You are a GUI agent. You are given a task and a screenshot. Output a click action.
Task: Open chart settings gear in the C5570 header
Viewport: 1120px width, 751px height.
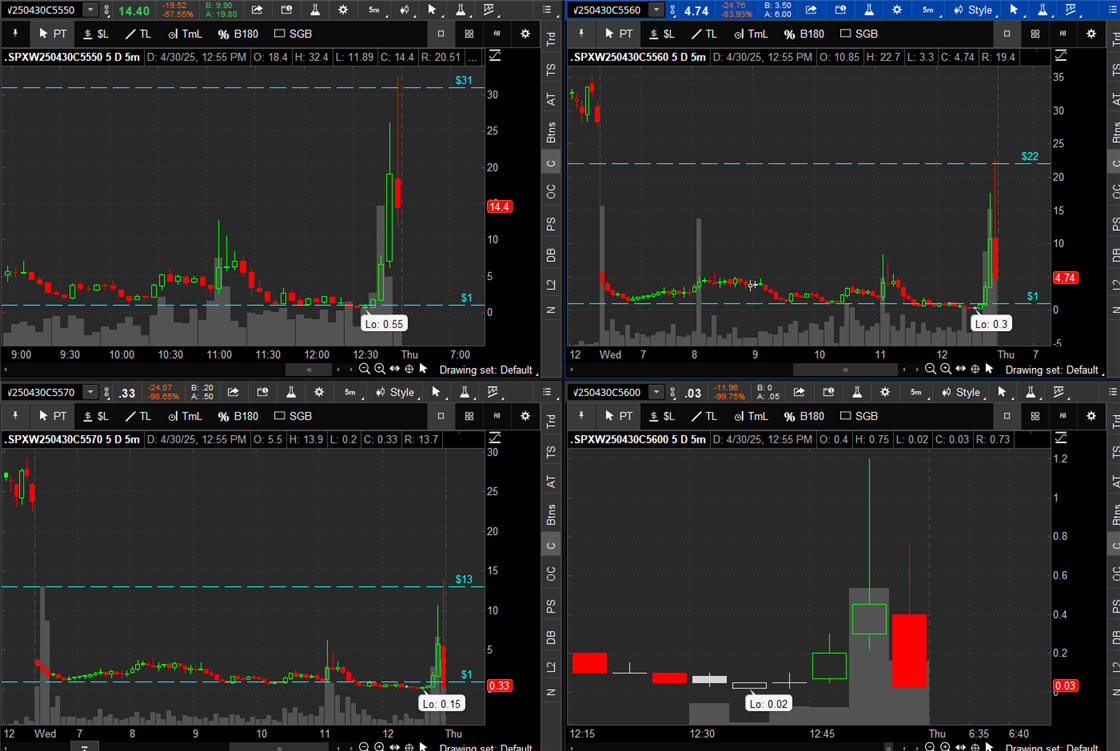(319, 392)
